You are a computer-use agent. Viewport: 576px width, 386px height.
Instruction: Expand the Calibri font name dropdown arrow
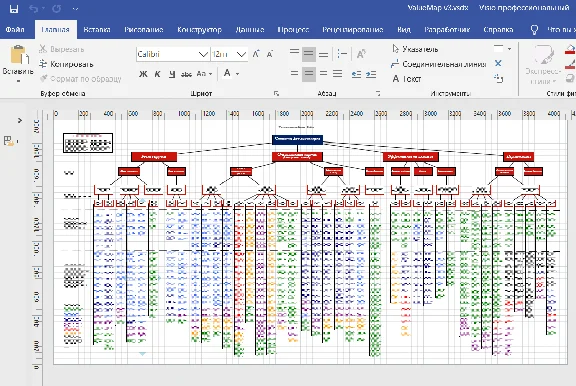(x=204, y=54)
